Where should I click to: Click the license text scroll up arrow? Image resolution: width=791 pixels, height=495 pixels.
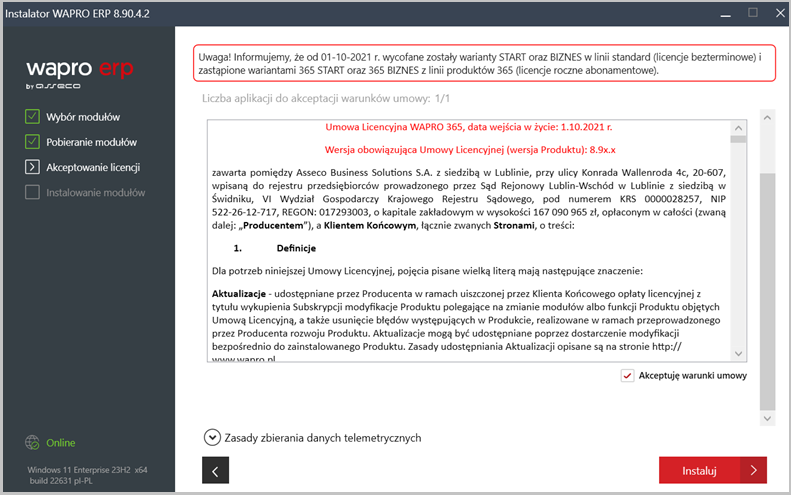(739, 128)
